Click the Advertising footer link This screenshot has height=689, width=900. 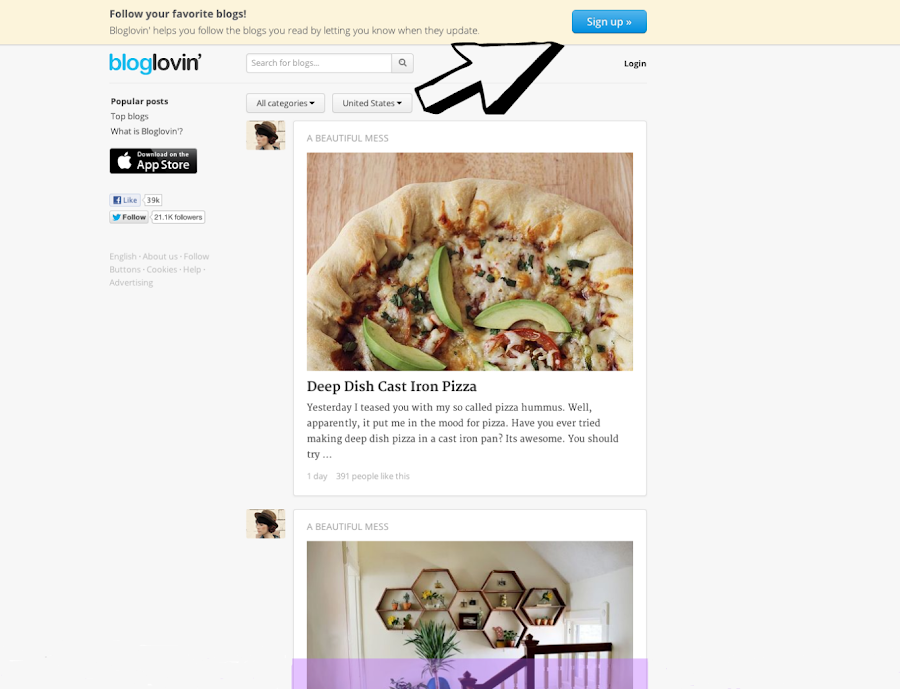pos(131,282)
